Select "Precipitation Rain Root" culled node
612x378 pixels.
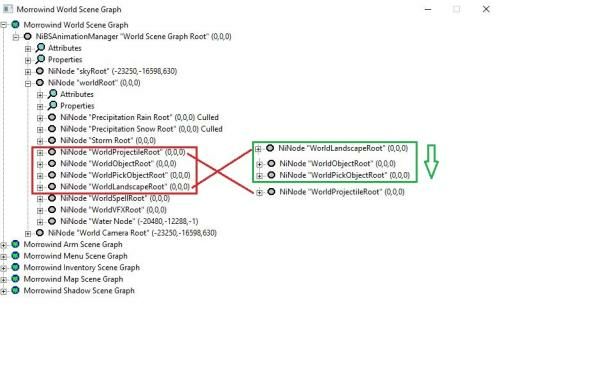(139, 117)
